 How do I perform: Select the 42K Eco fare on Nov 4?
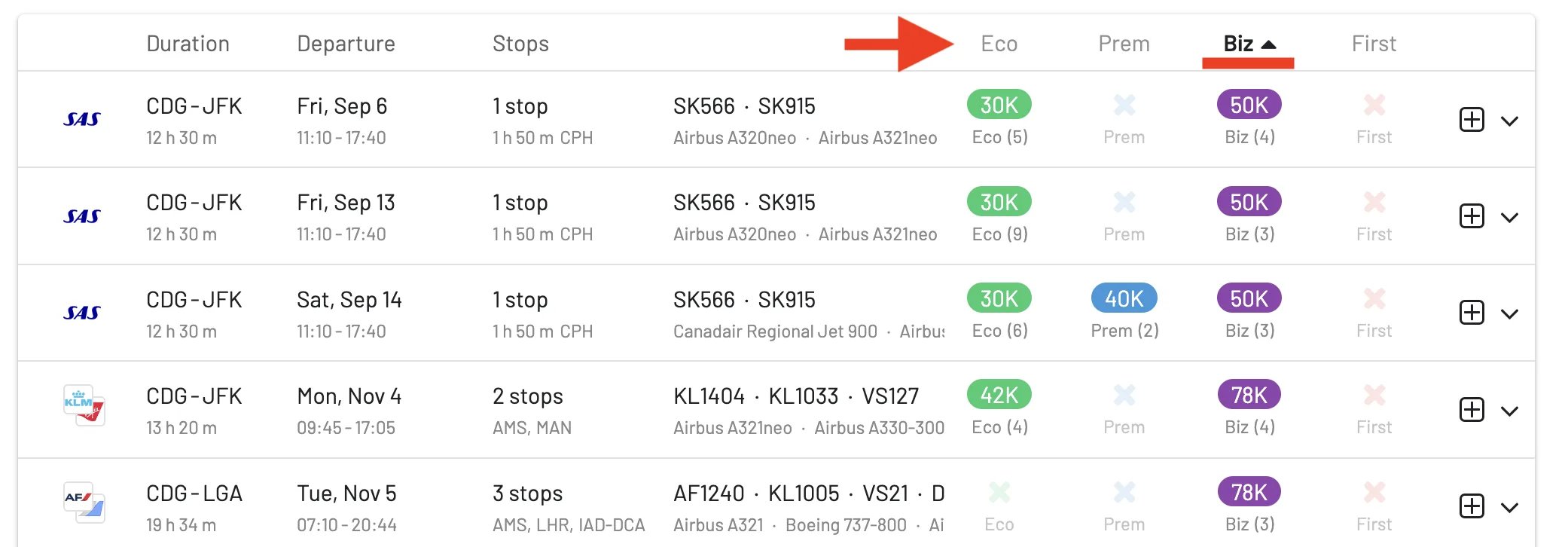[999, 395]
